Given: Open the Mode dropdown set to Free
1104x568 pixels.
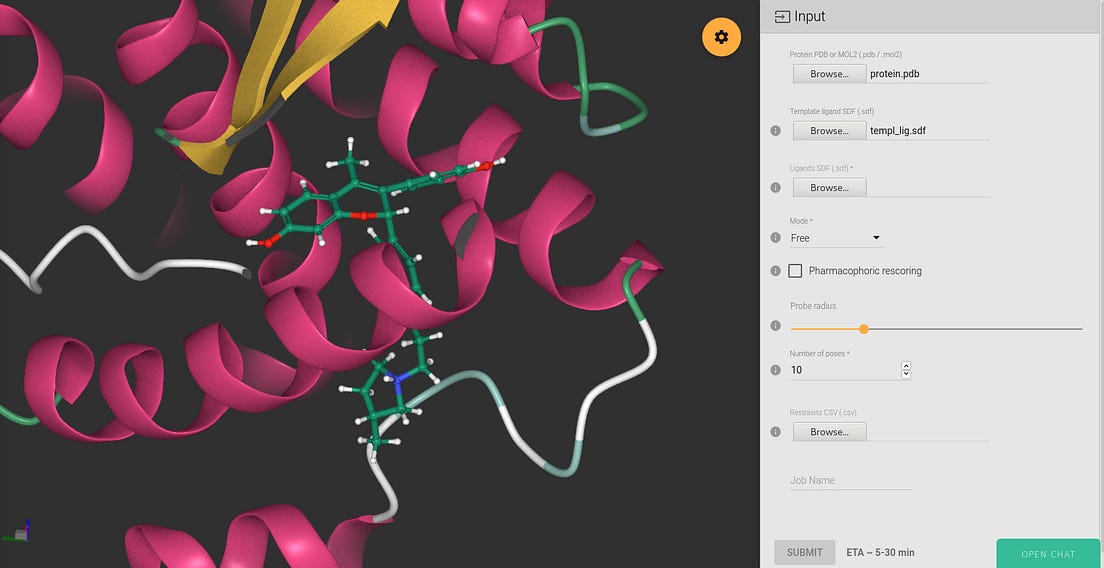Looking at the screenshot, I should [x=836, y=239].
